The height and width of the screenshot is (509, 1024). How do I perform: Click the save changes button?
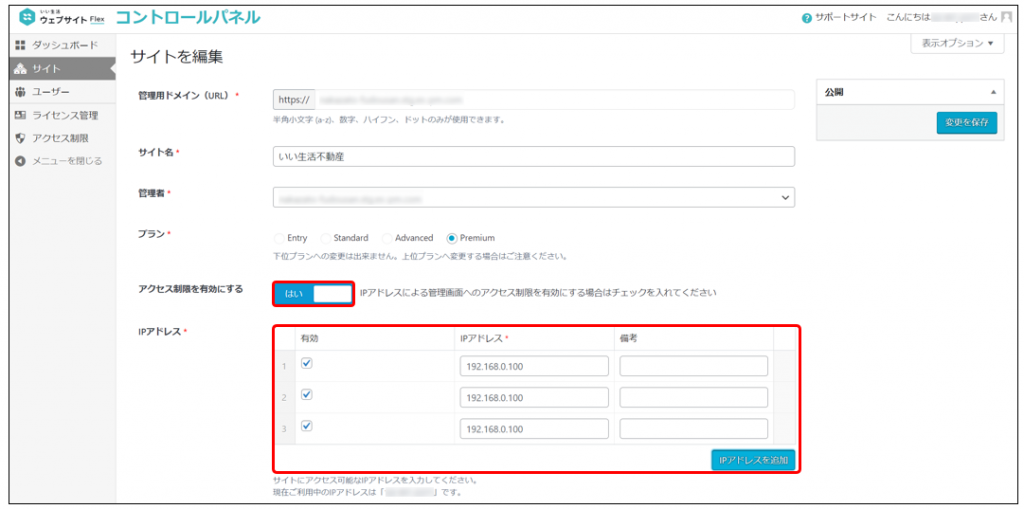(966, 123)
